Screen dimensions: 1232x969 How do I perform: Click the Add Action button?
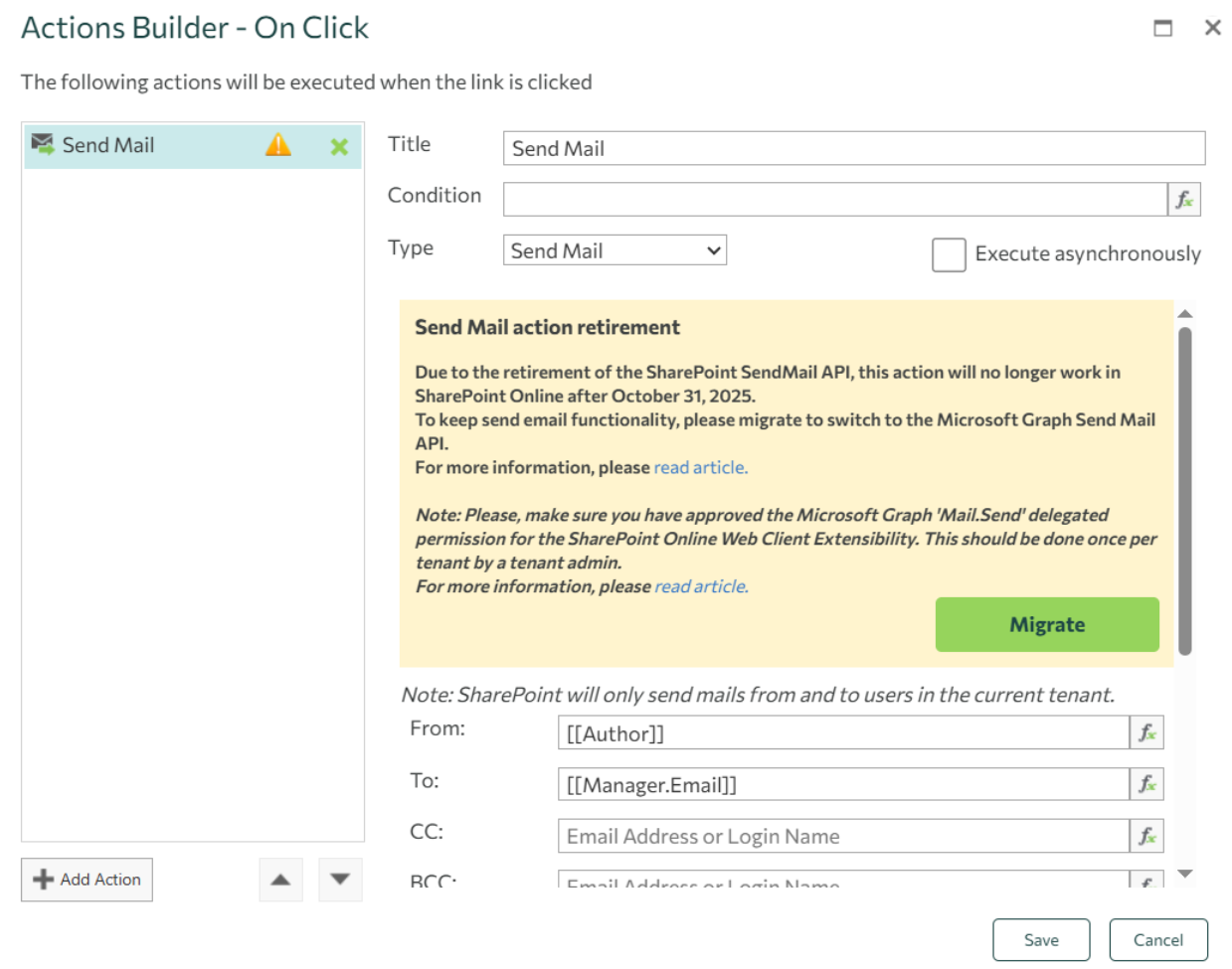tap(87, 880)
